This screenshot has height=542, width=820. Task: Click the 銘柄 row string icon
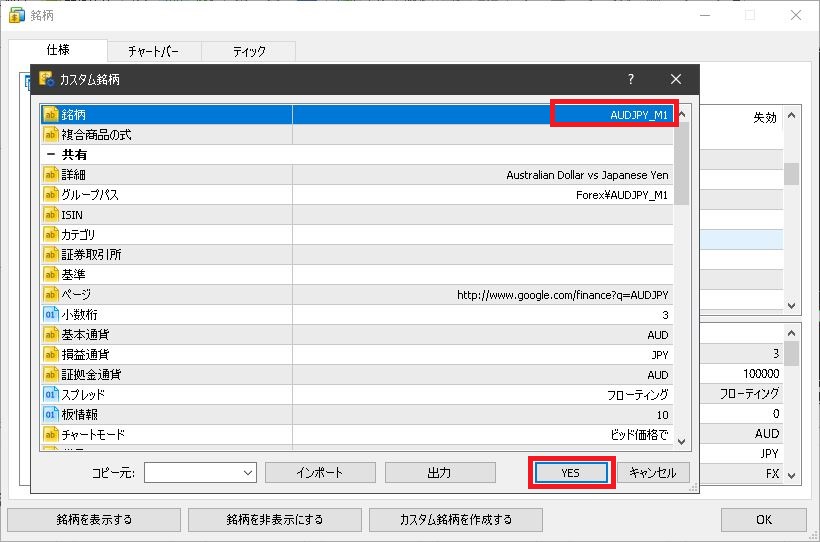(x=51, y=115)
